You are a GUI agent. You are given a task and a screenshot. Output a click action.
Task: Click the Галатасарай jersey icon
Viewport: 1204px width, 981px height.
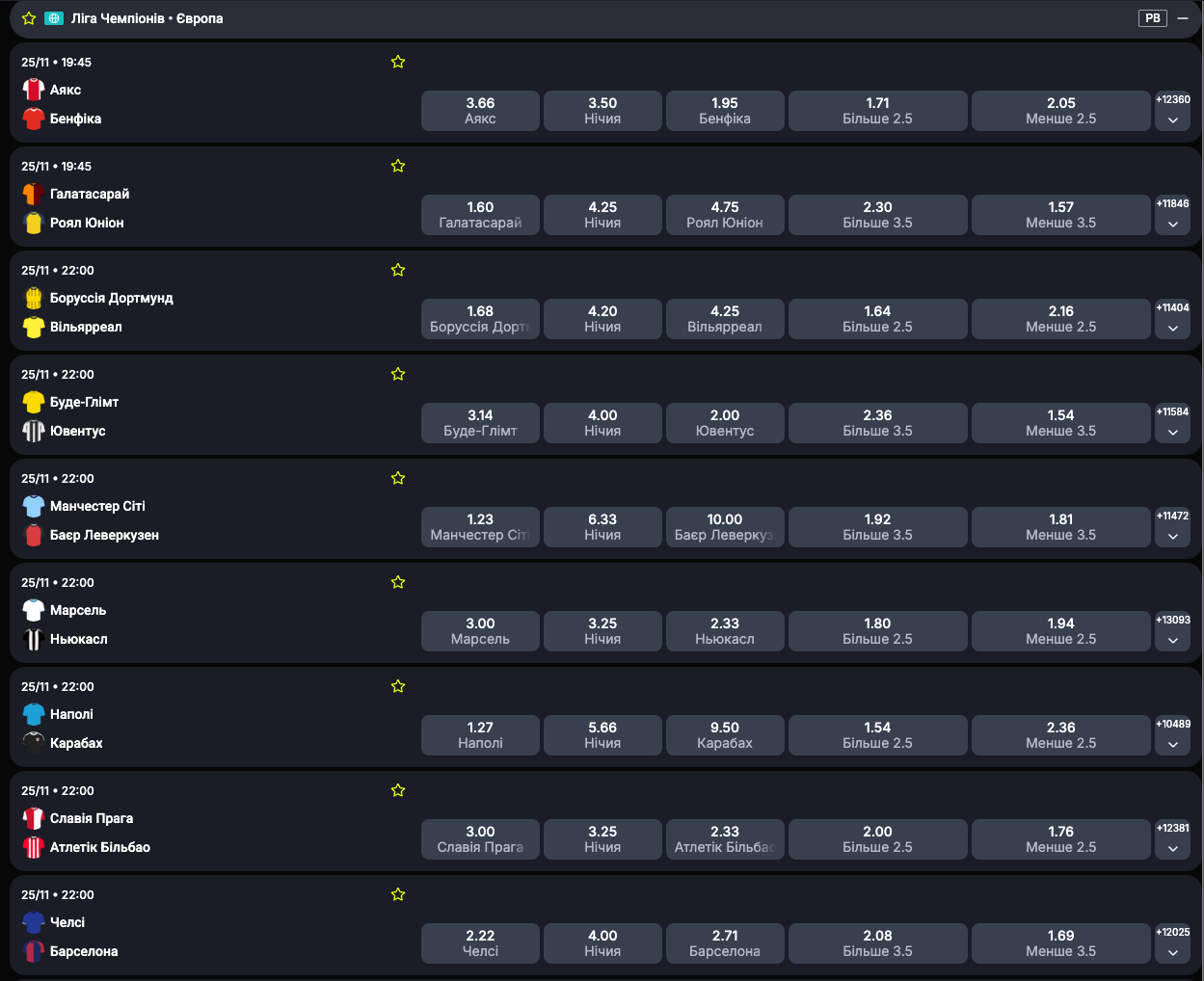34,194
